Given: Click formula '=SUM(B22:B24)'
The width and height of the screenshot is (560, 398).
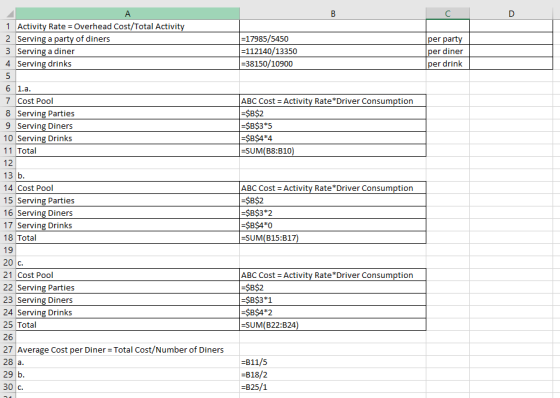Looking at the screenshot, I should (332, 325).
